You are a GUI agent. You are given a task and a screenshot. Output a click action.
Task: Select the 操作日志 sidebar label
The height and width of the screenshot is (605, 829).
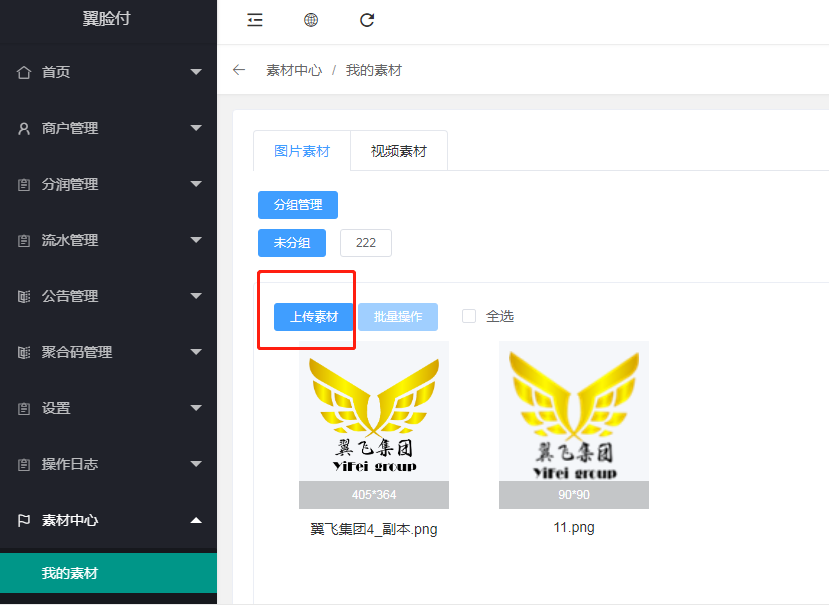(70, 464)
